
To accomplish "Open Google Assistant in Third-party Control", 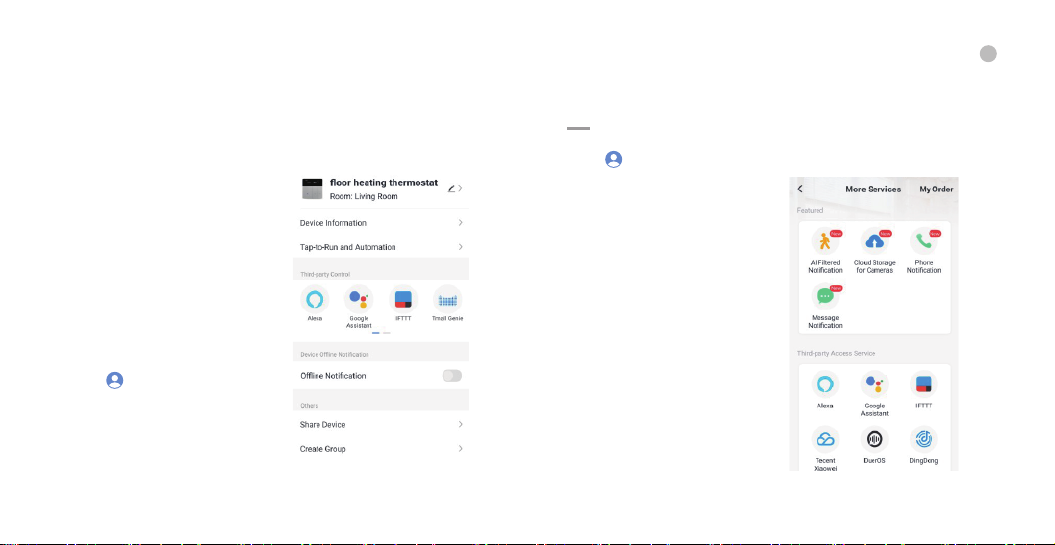I will click(358, 298).
